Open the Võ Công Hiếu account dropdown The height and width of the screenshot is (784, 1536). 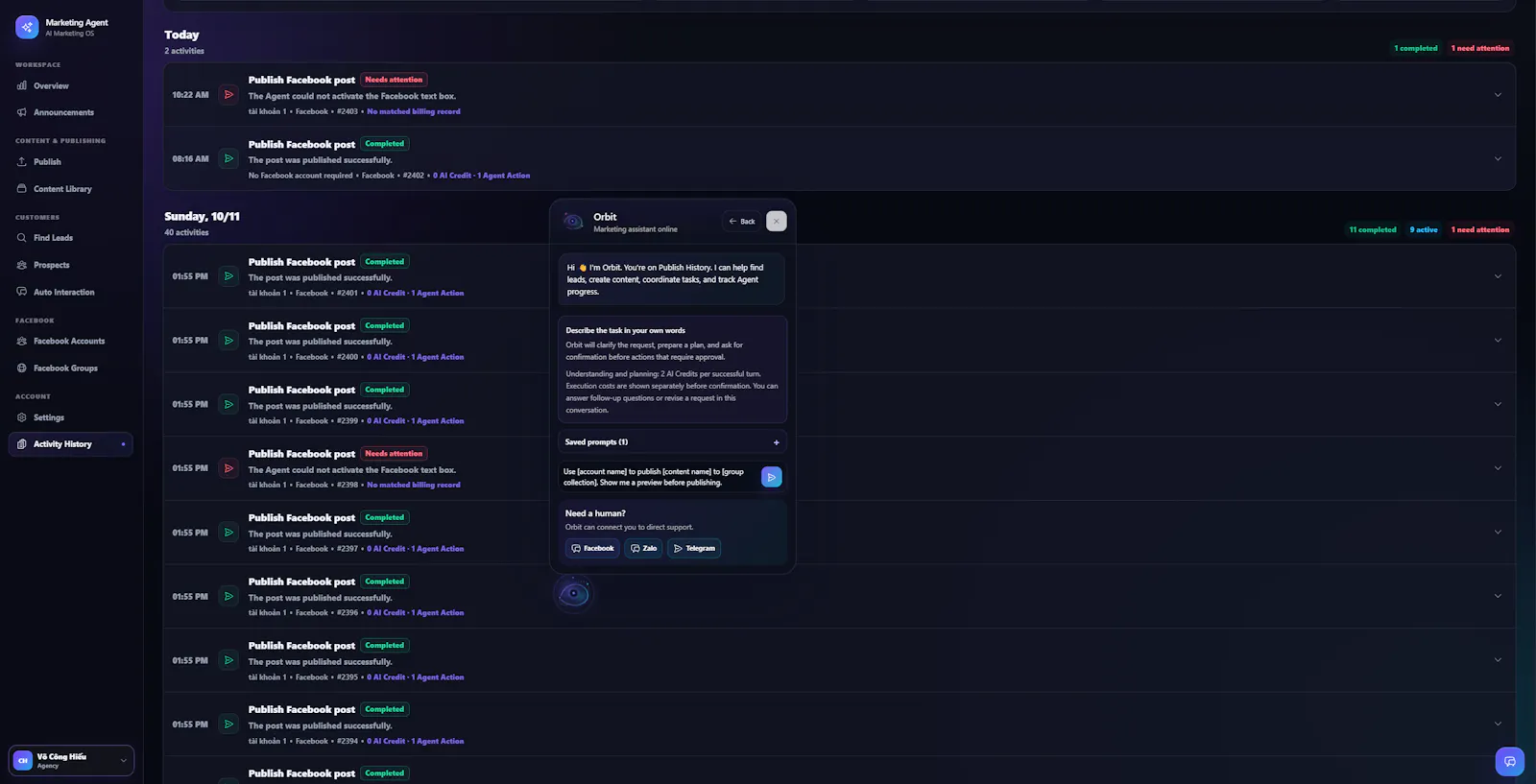71,761
